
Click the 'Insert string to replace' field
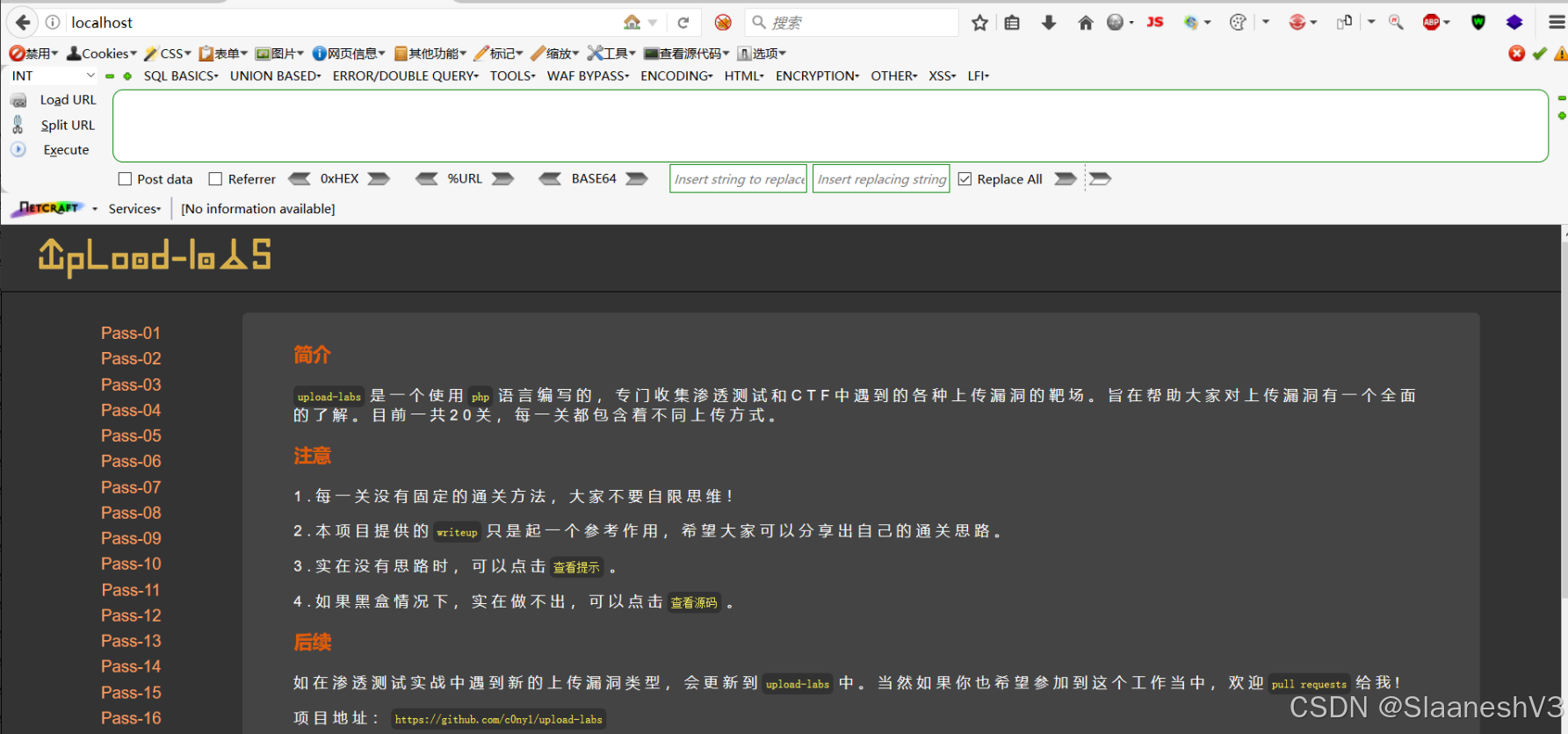(x=738, y=179)
